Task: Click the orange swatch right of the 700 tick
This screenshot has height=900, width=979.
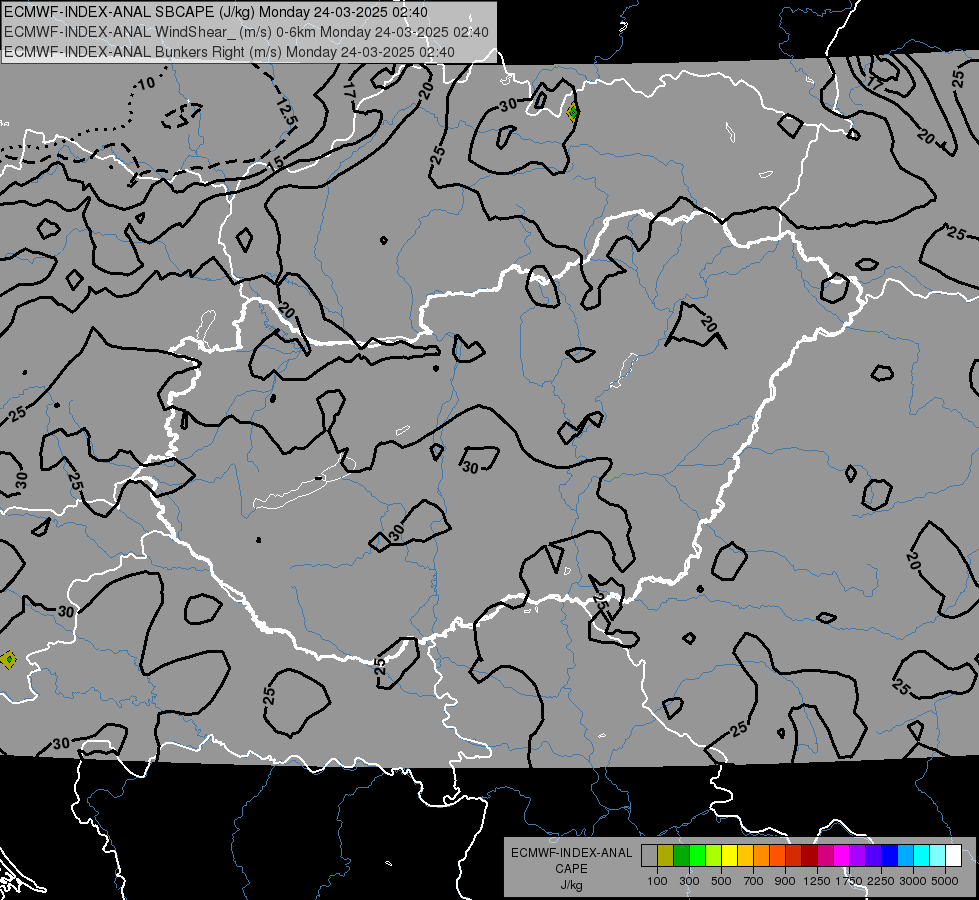Action: (761, 856)
